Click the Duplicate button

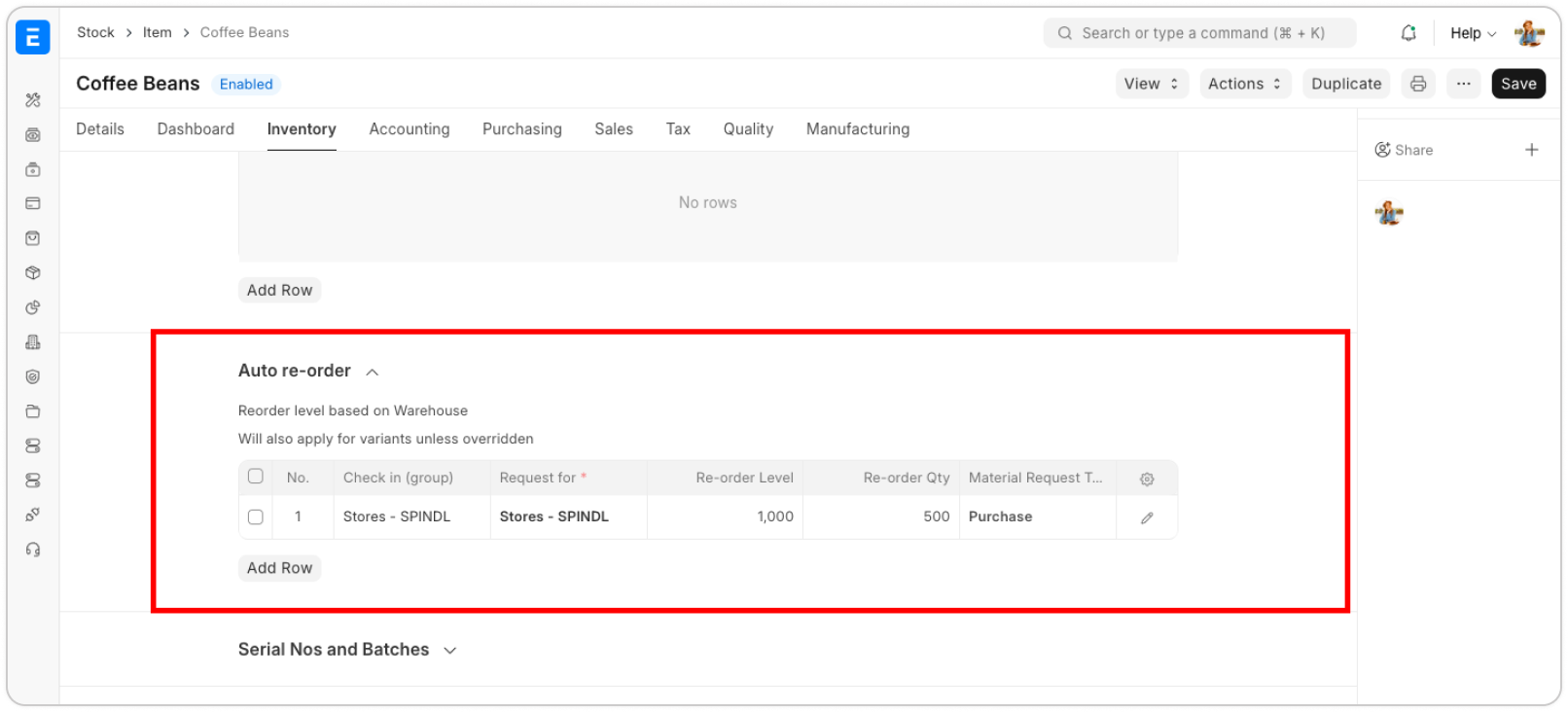pyautogui.click(x=1346, y=84)
